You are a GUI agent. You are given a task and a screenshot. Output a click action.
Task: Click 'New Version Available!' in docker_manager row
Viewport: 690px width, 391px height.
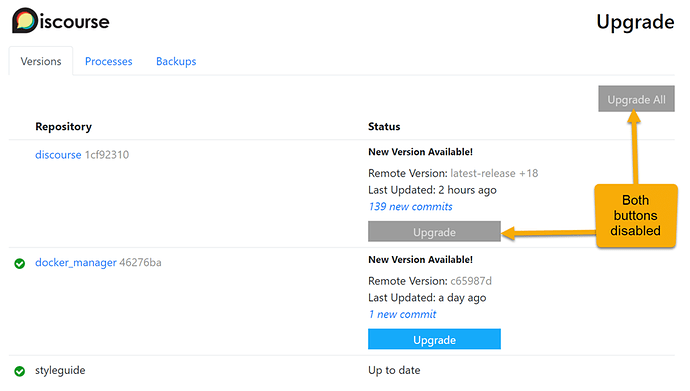tap(420, 260)
